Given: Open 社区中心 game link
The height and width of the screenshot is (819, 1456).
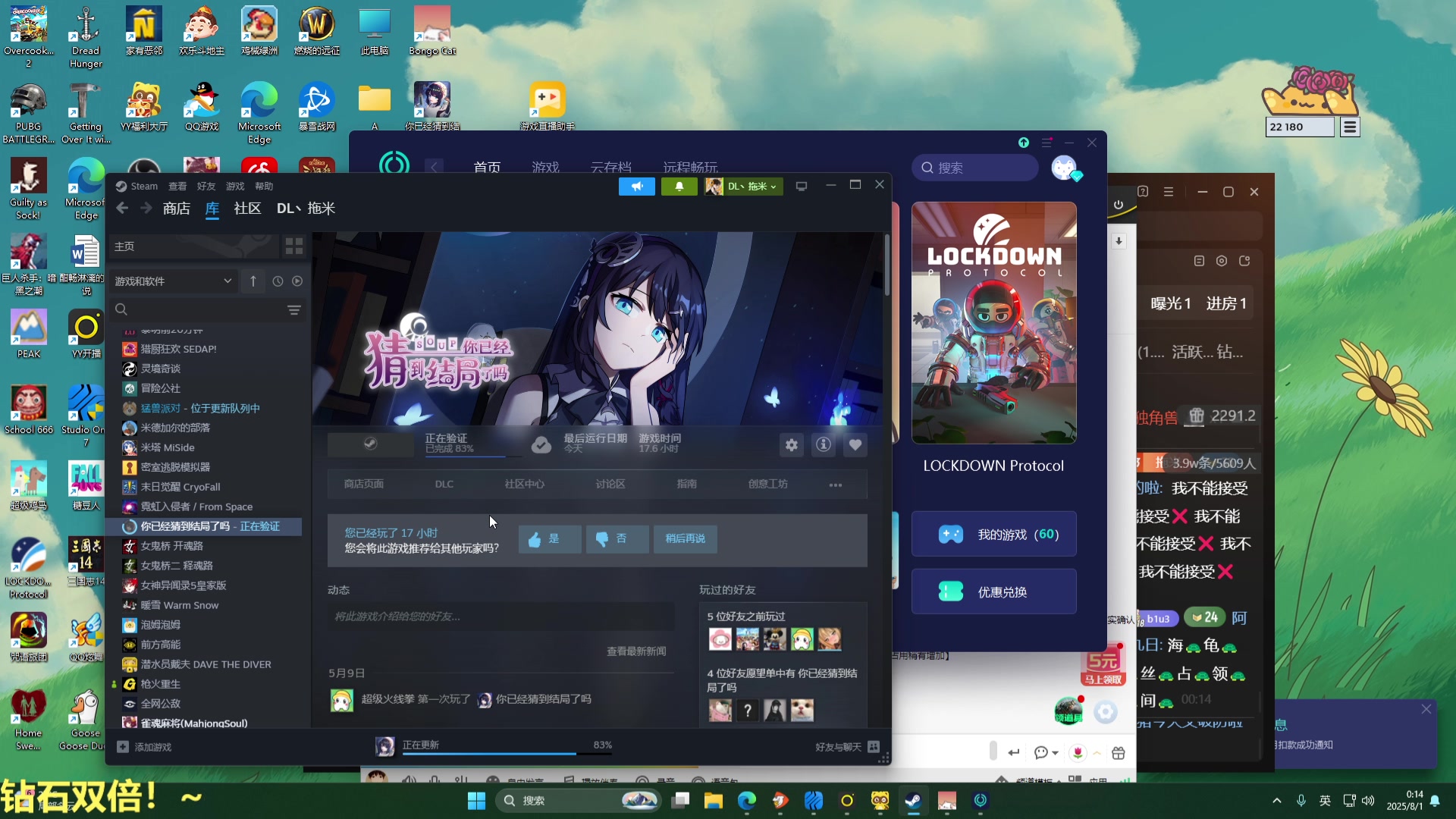Looking at the screenshot, I should click(x=525, y=484).
